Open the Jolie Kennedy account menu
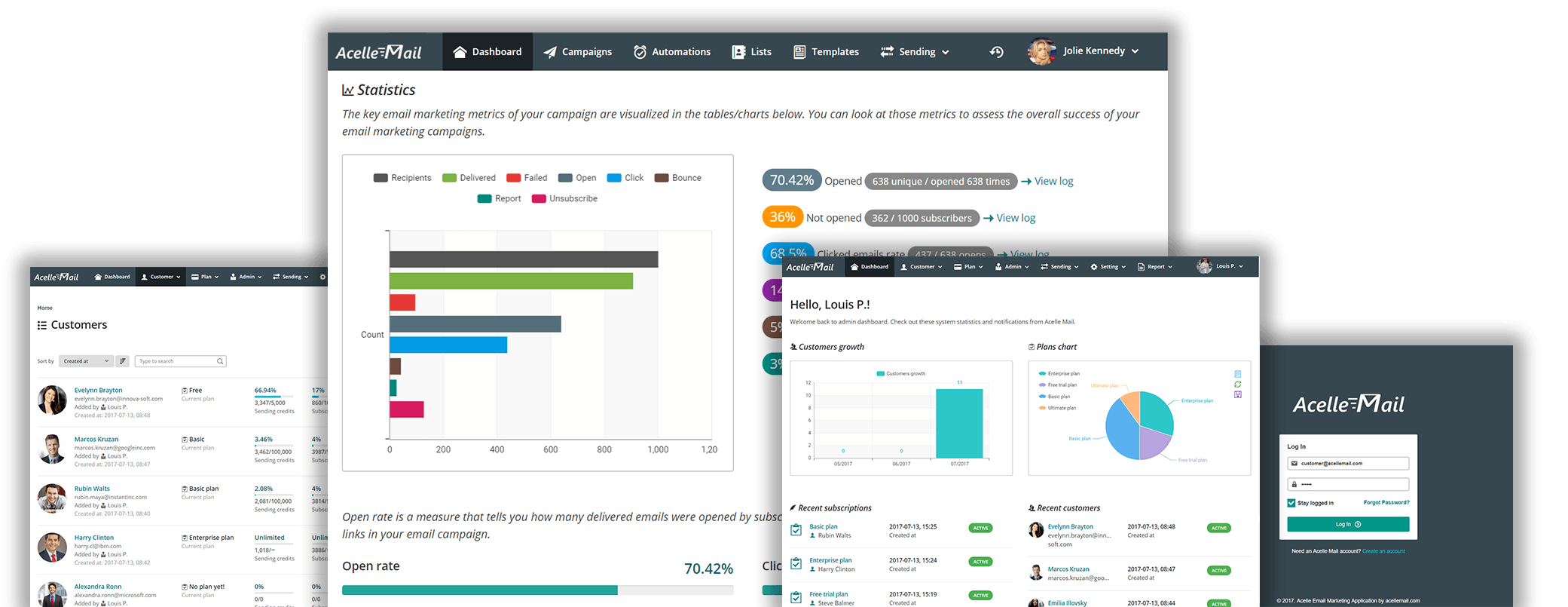The height and width of the screenshot is (607, 1568). pyautogui.click(x=1084, y=51)
